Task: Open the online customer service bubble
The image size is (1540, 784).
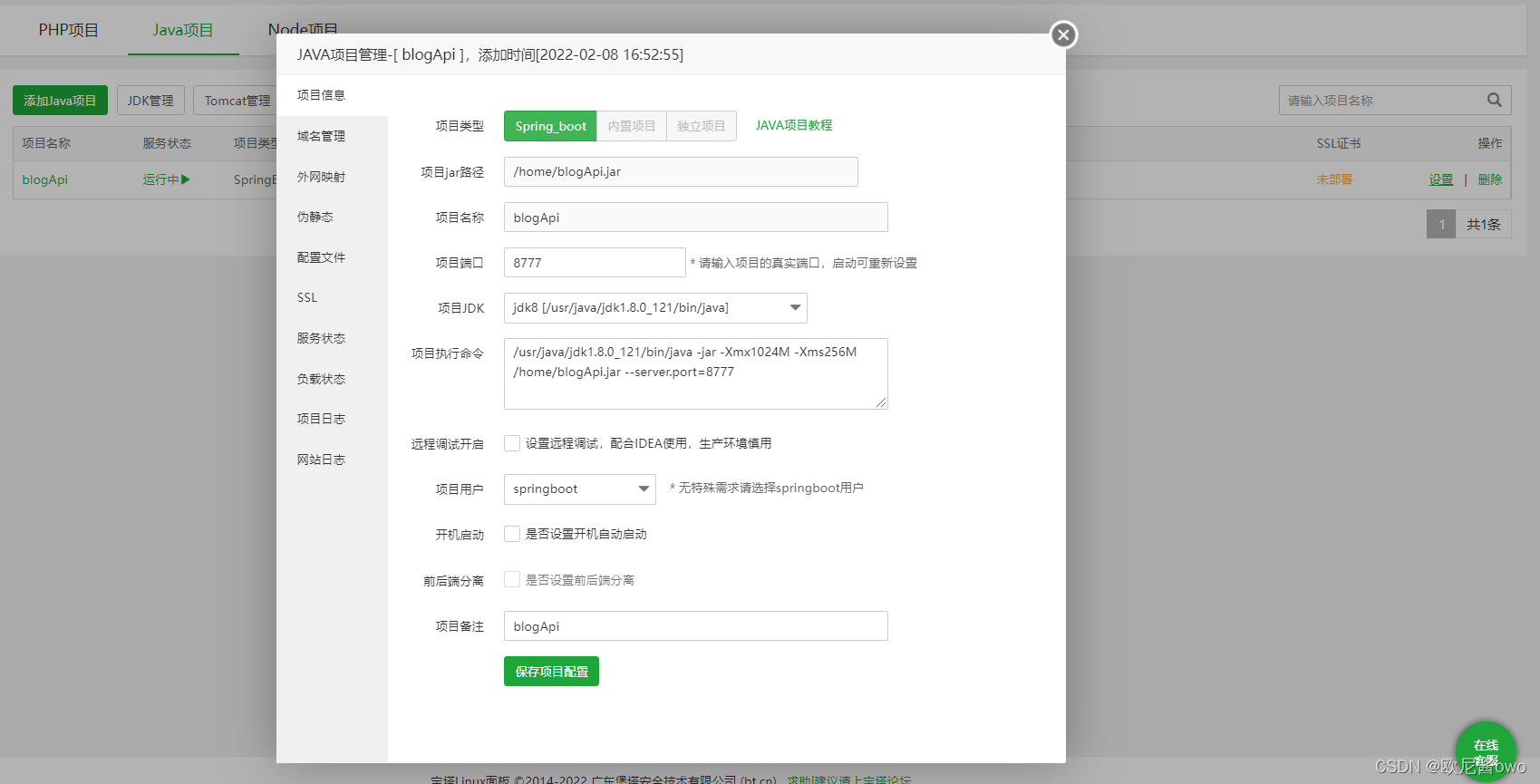Action: click(x=1486, y=750)
